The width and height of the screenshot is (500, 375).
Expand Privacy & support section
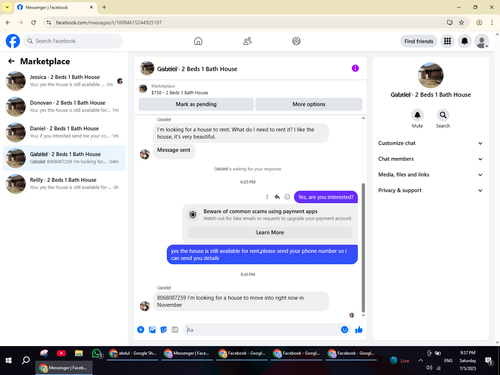430,190
